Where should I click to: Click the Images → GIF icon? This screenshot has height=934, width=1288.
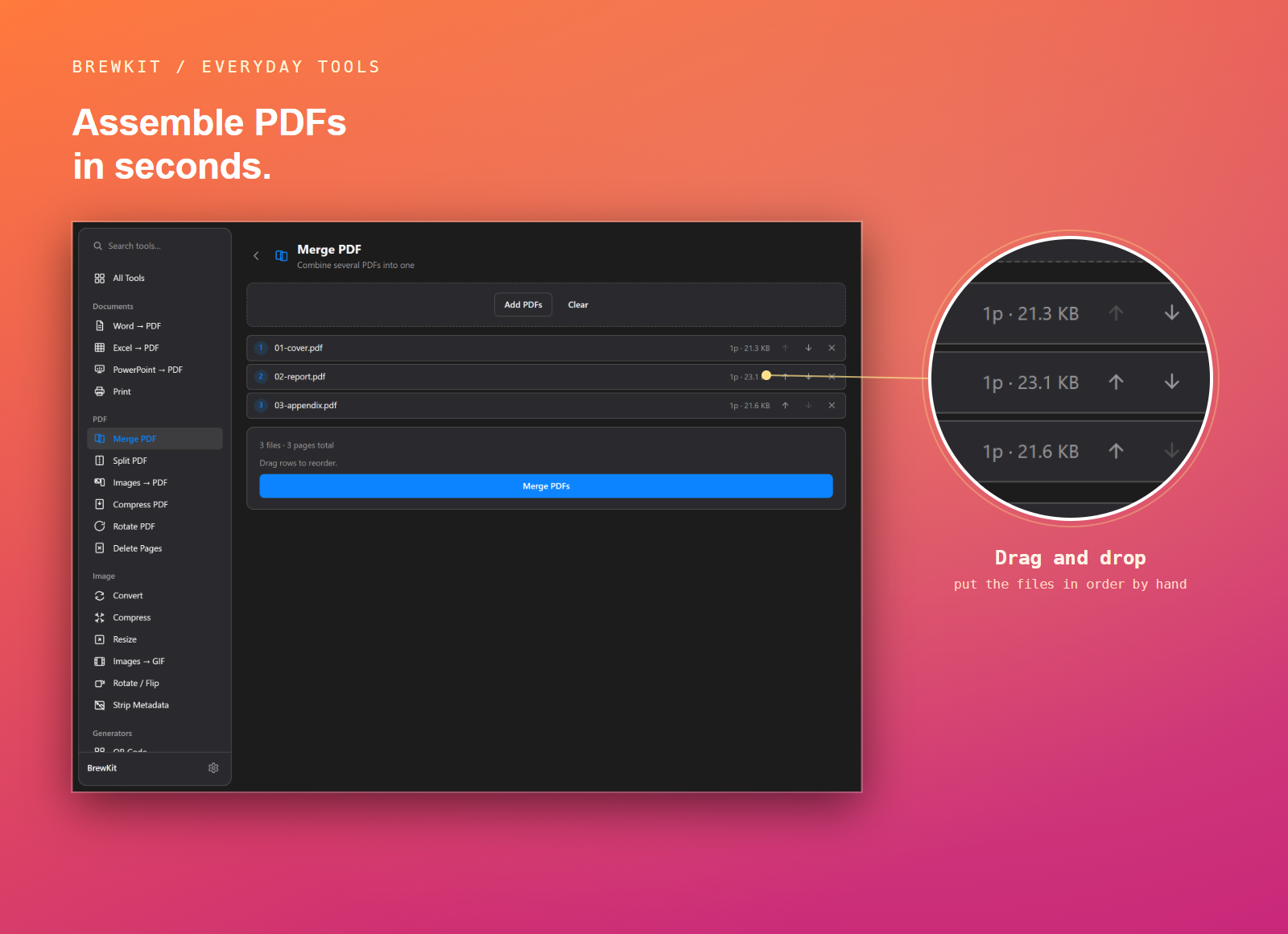[x=100, y=661]
